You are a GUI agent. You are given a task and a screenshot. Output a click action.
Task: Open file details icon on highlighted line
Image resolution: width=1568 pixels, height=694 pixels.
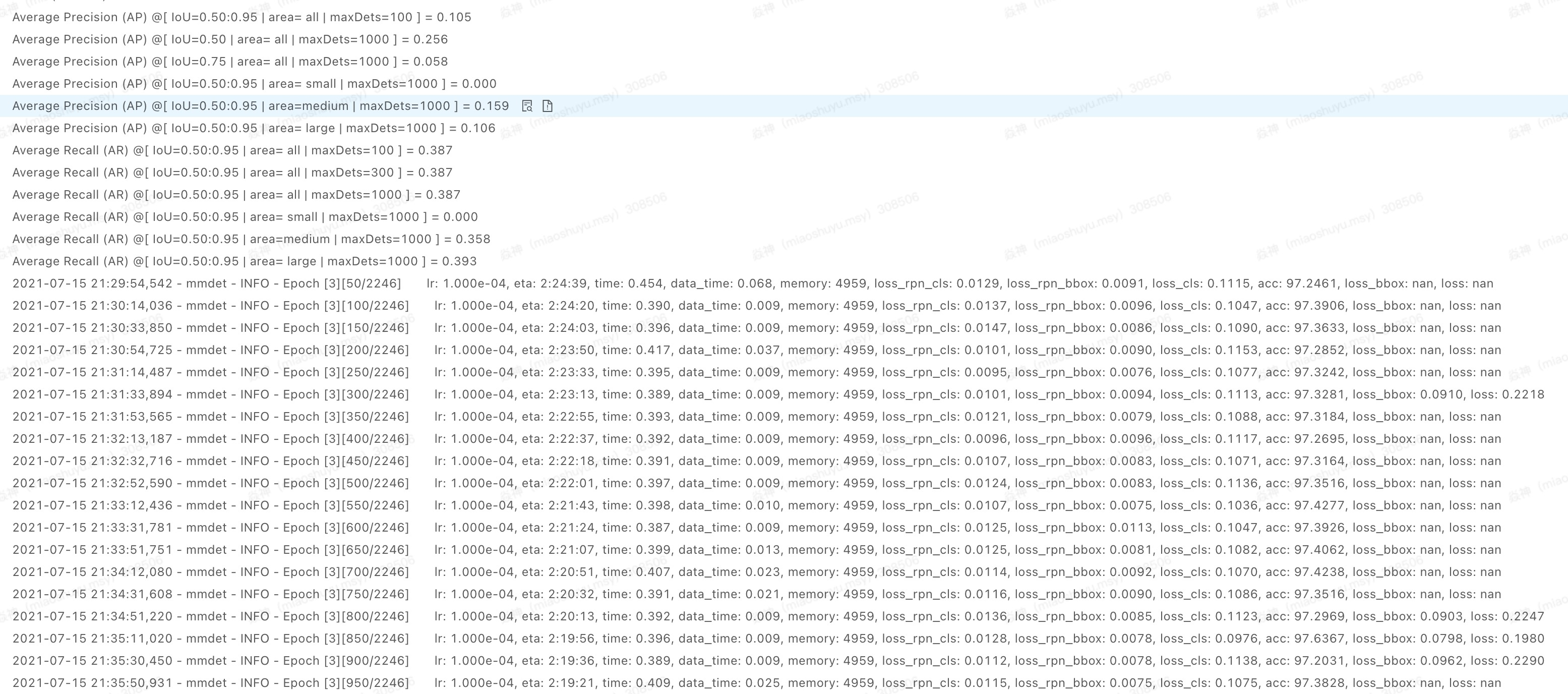(x=547, y=105)
